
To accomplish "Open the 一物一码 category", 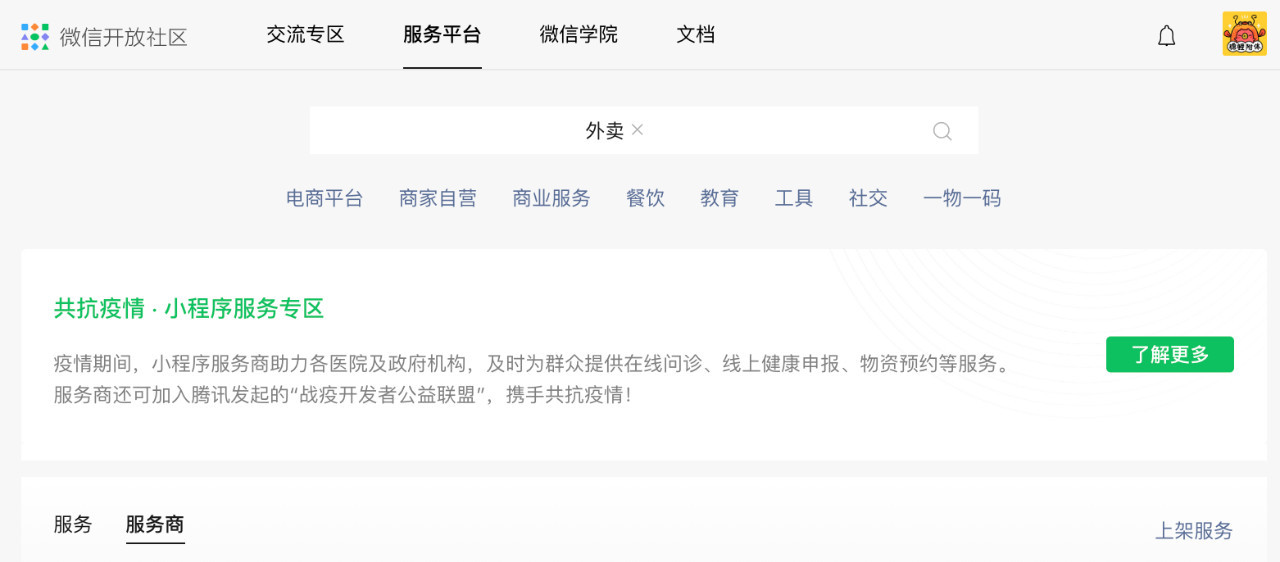I will pos(962,198).
